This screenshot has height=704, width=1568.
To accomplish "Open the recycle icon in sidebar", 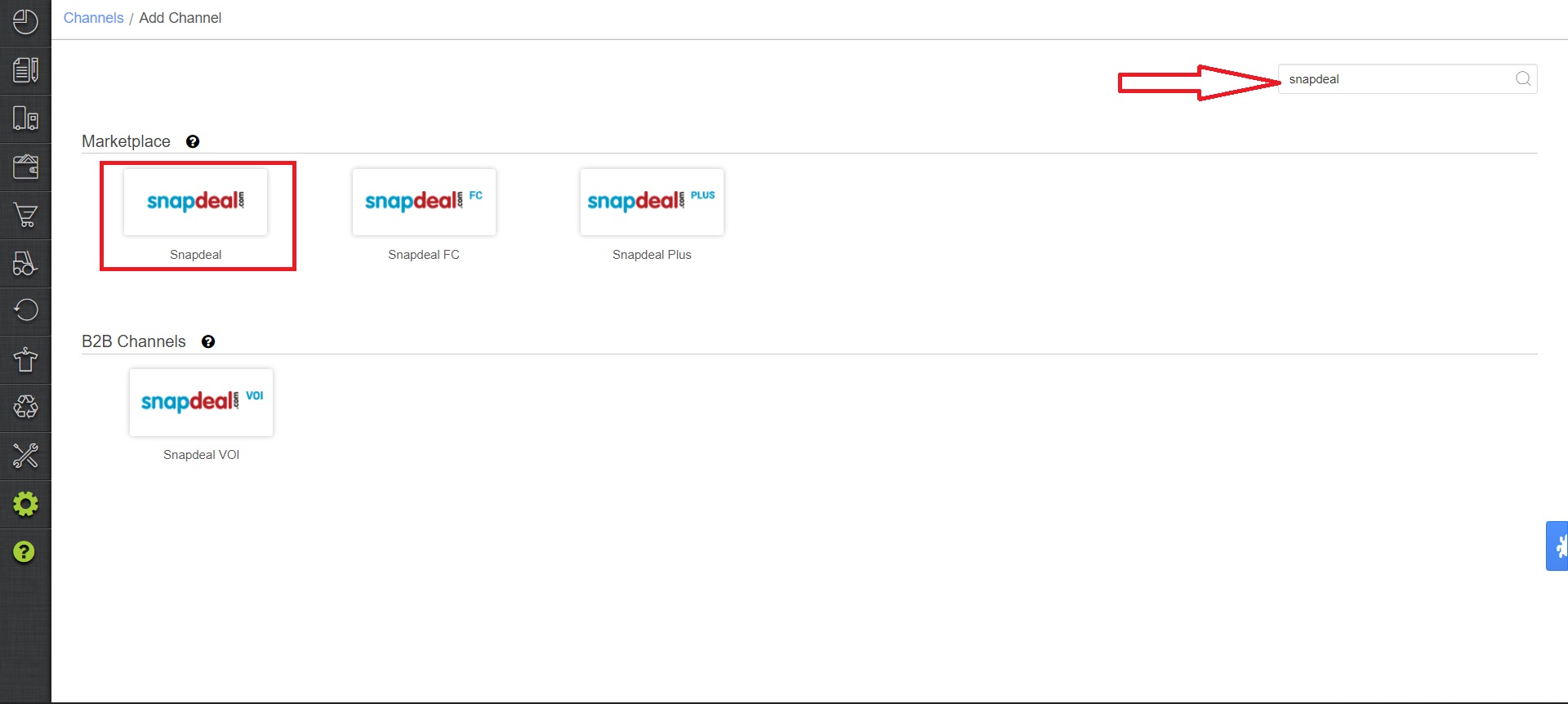I will click(25, 407).
